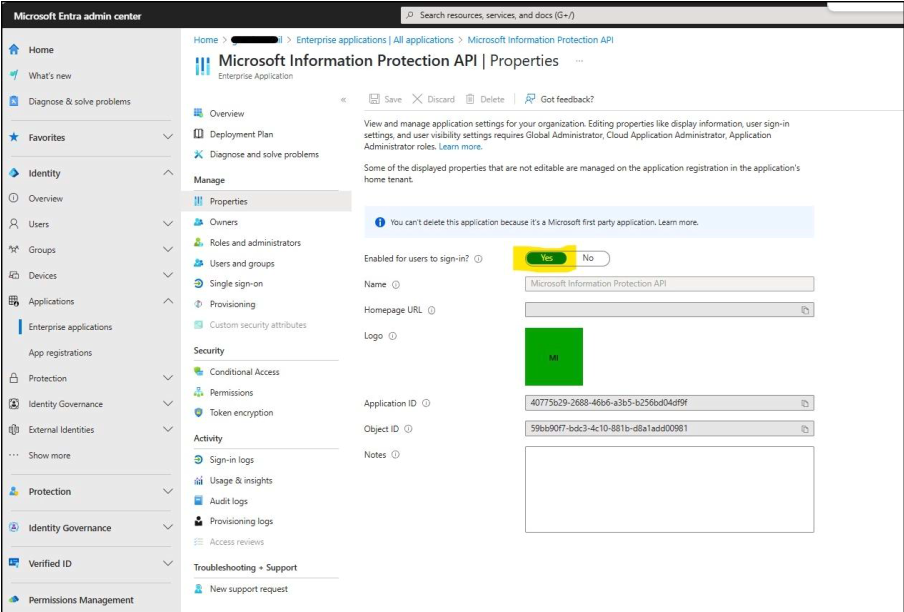Click info icon next to Logo label
Image resolution: width=904 pixels, height=612 pixels.
393,336
